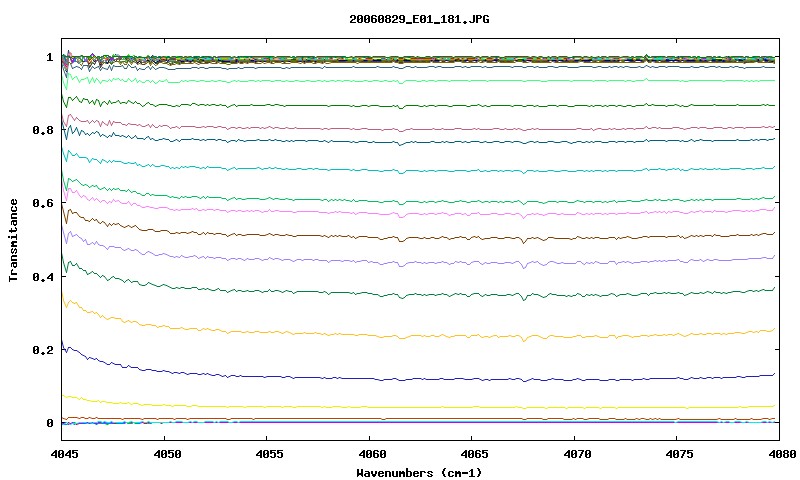The width and height of the screenshot is (800, 480).
Task: Click the x-axis tick label 4065
Action: point(474,454)
